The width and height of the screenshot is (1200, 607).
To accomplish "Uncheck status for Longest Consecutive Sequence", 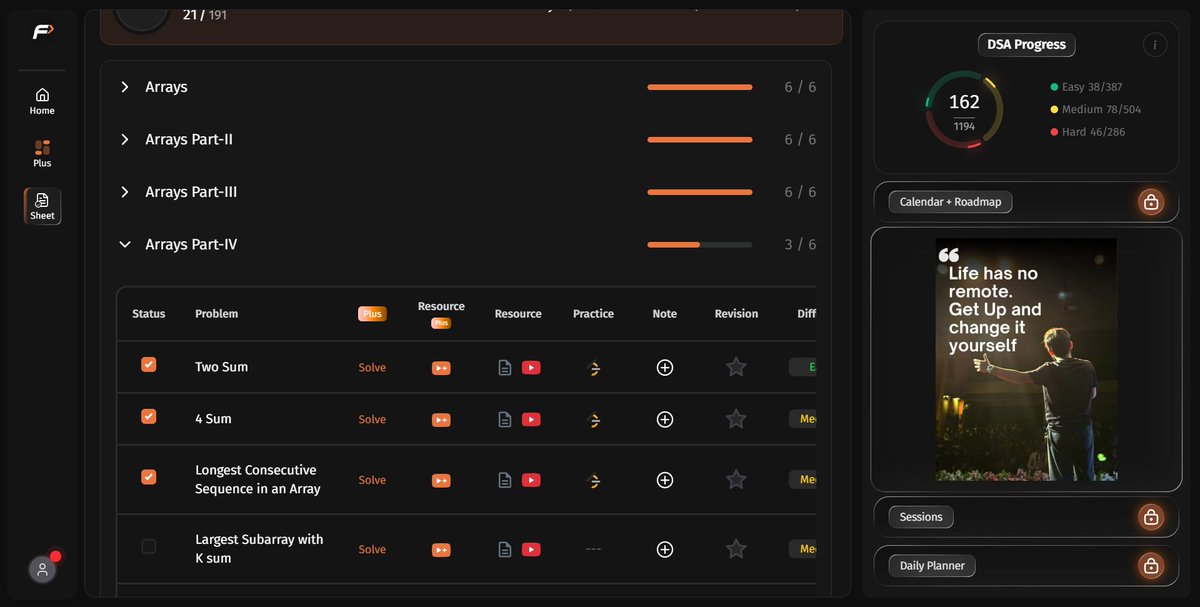I will (x=149, y=477).
